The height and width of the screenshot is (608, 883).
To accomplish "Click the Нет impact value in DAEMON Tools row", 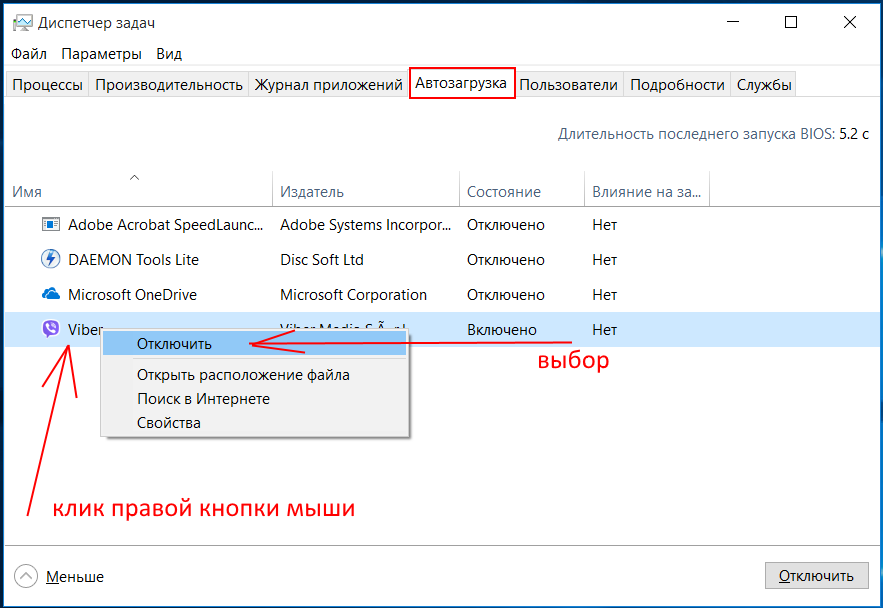I will click(x=604, y=260).
